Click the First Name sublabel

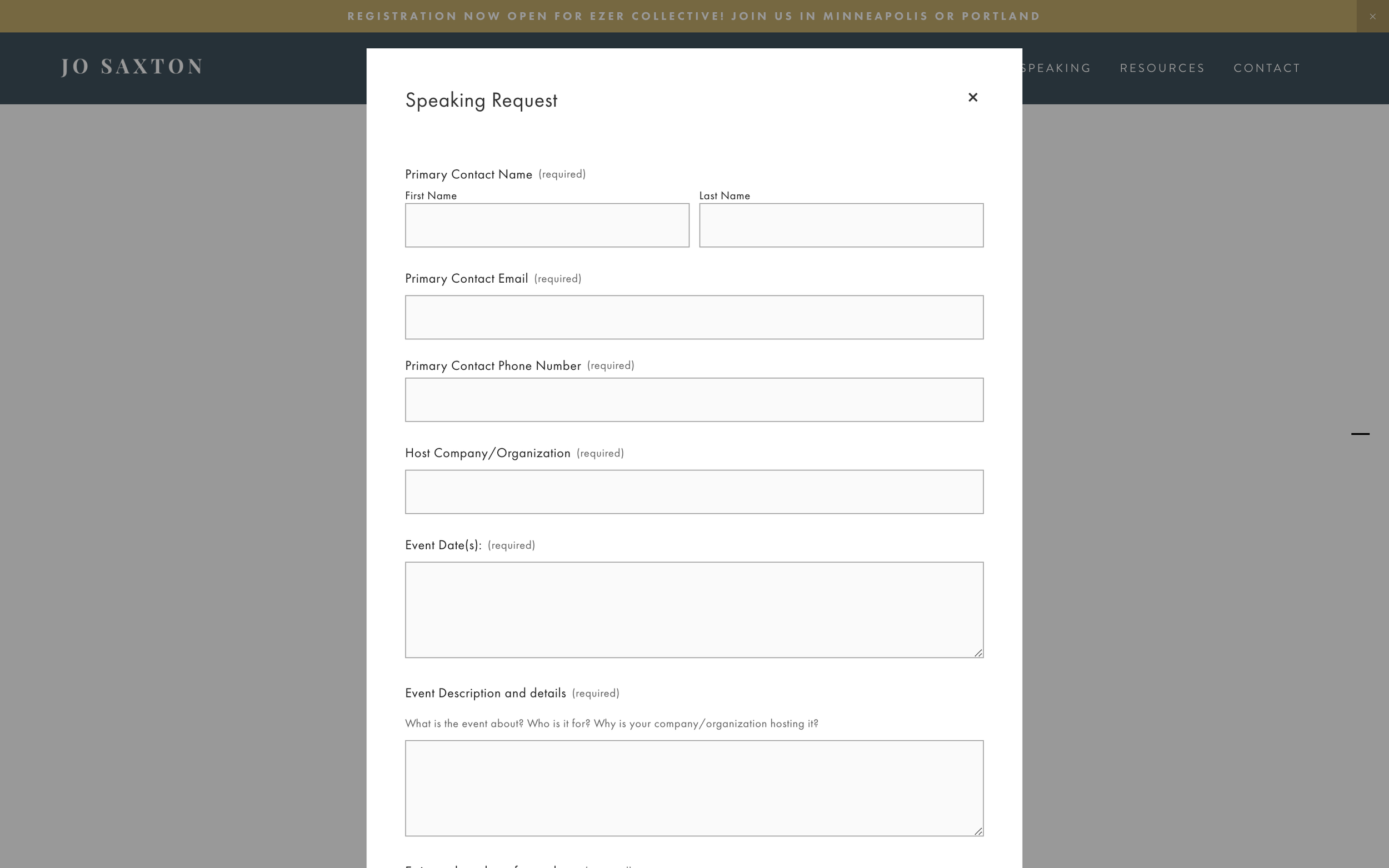431,196
